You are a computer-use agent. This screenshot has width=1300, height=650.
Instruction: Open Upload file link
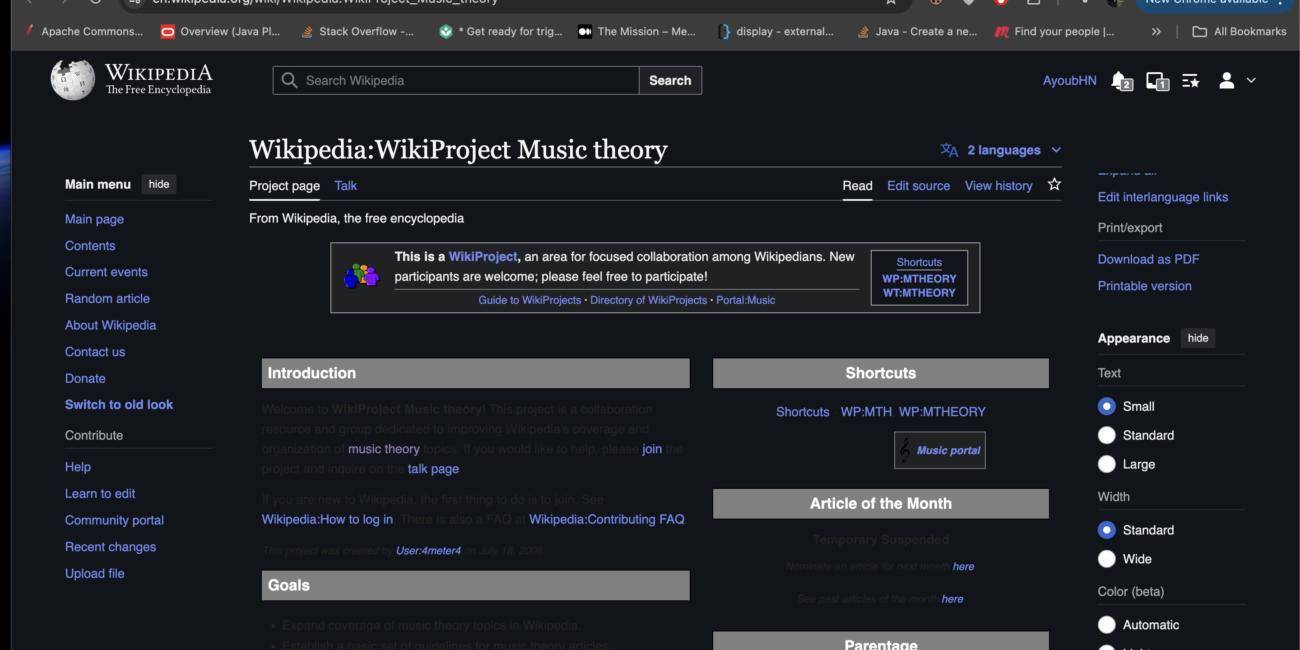[95, 574]
